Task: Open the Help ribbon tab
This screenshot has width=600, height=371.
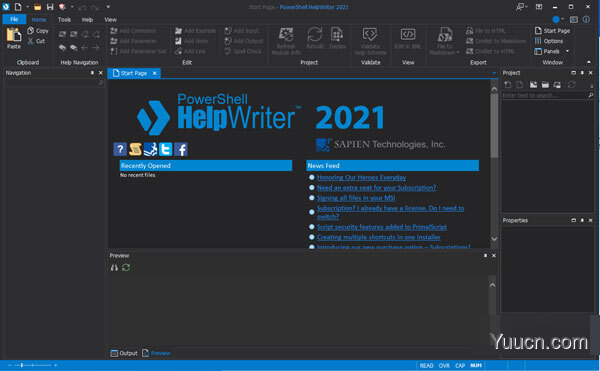Action: (87, 20)
